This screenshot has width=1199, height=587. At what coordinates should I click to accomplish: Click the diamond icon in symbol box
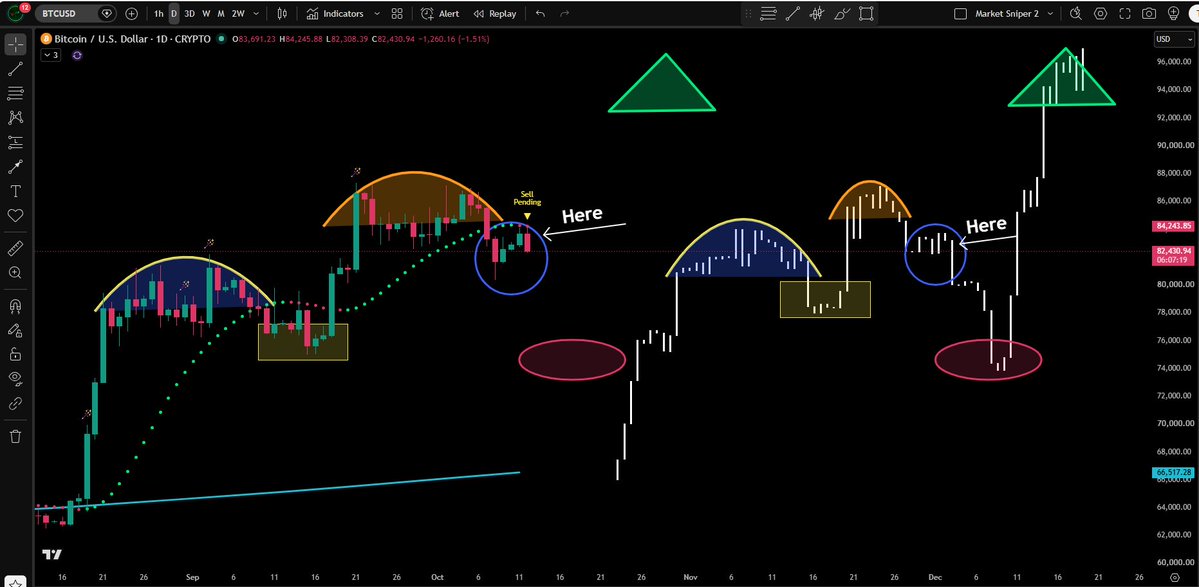coord(107,13)
